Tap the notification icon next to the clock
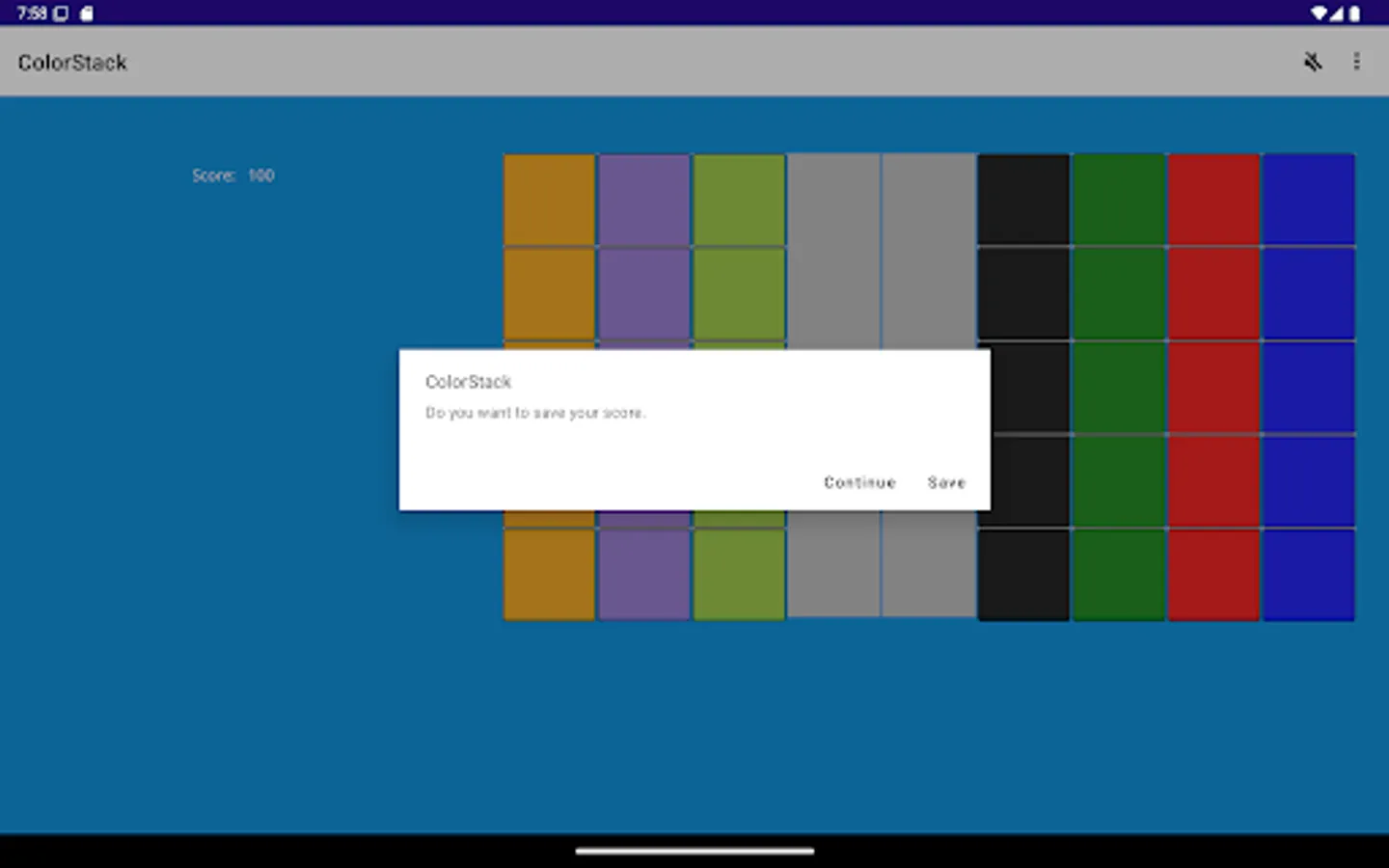 click(85, 14)
